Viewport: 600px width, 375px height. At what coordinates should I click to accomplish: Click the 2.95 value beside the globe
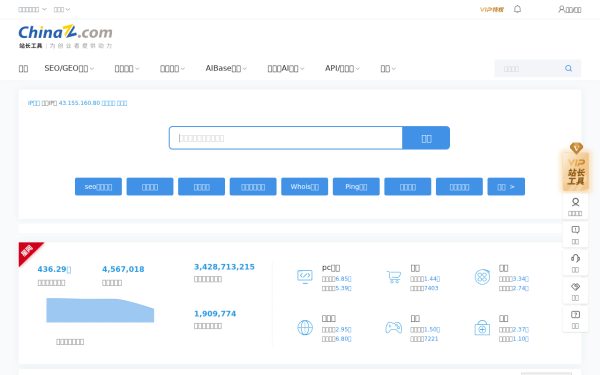342,329
